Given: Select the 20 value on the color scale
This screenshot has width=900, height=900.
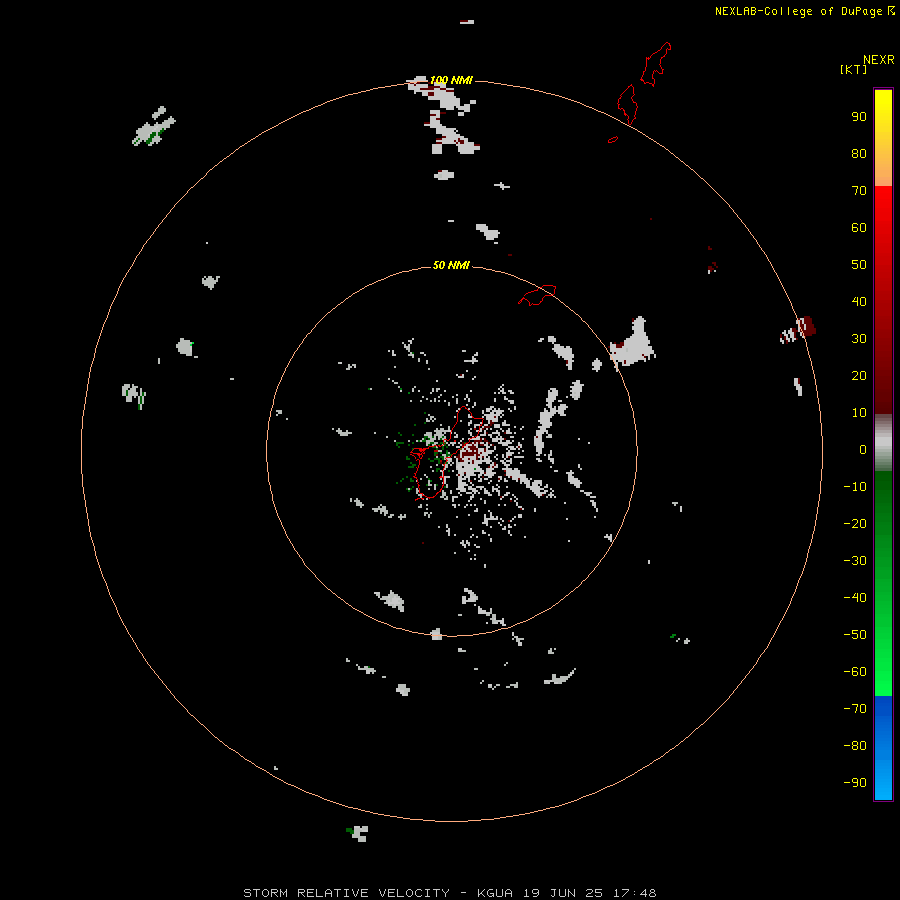Looking at the screenshot, I should tap(859, 375).
